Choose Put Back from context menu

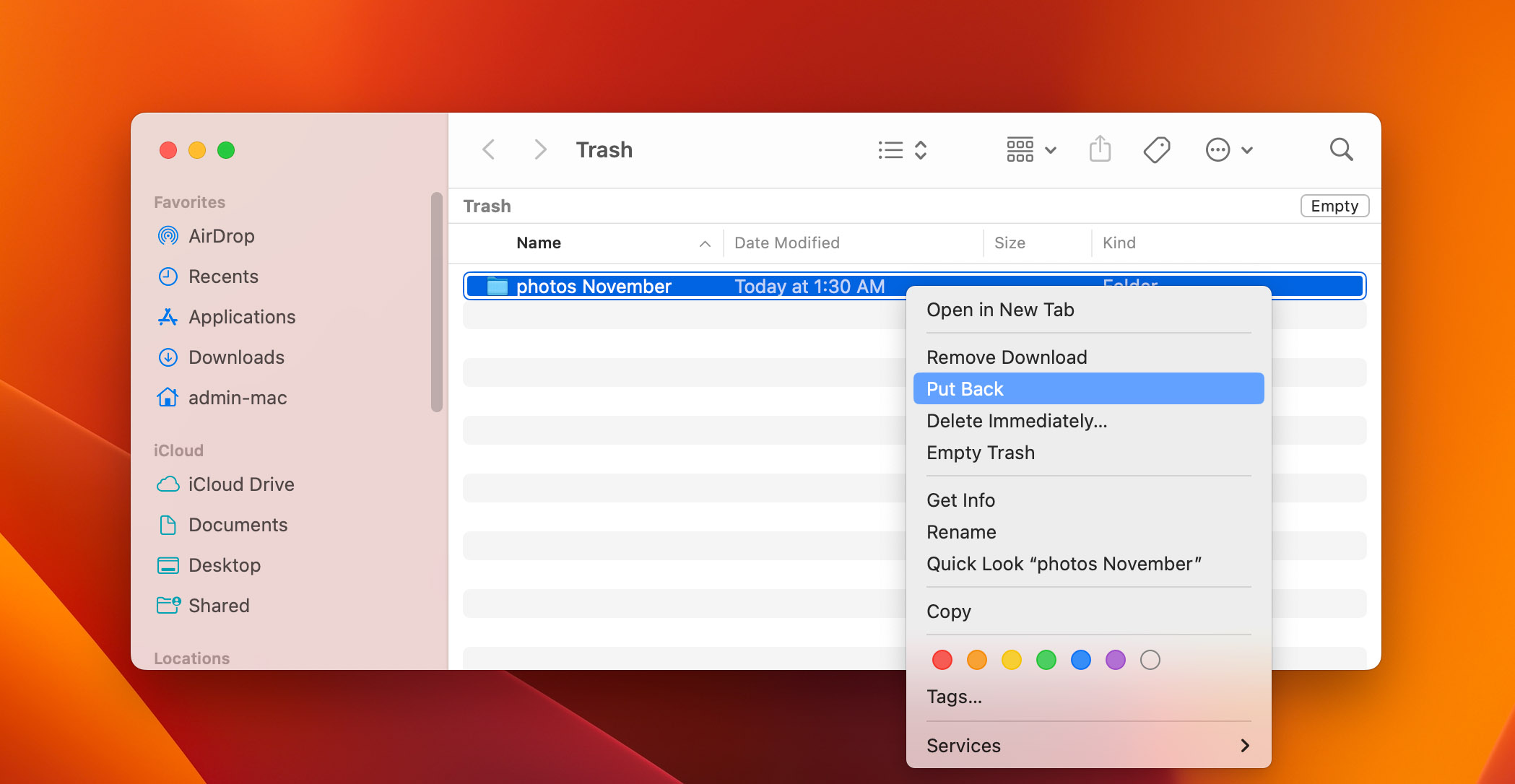point(1088,388)
